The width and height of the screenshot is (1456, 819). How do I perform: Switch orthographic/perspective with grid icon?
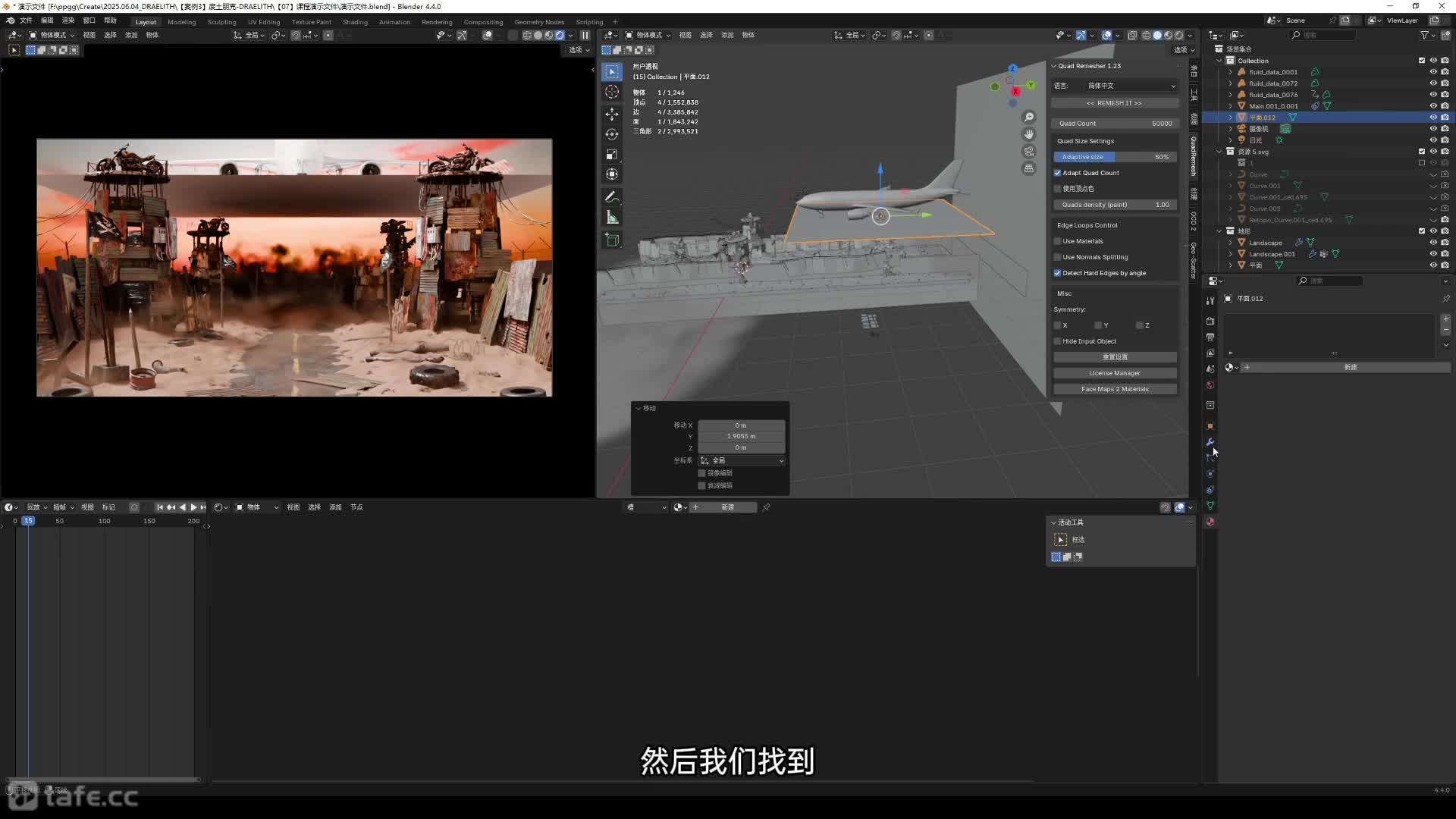[x=1029, y=168]
